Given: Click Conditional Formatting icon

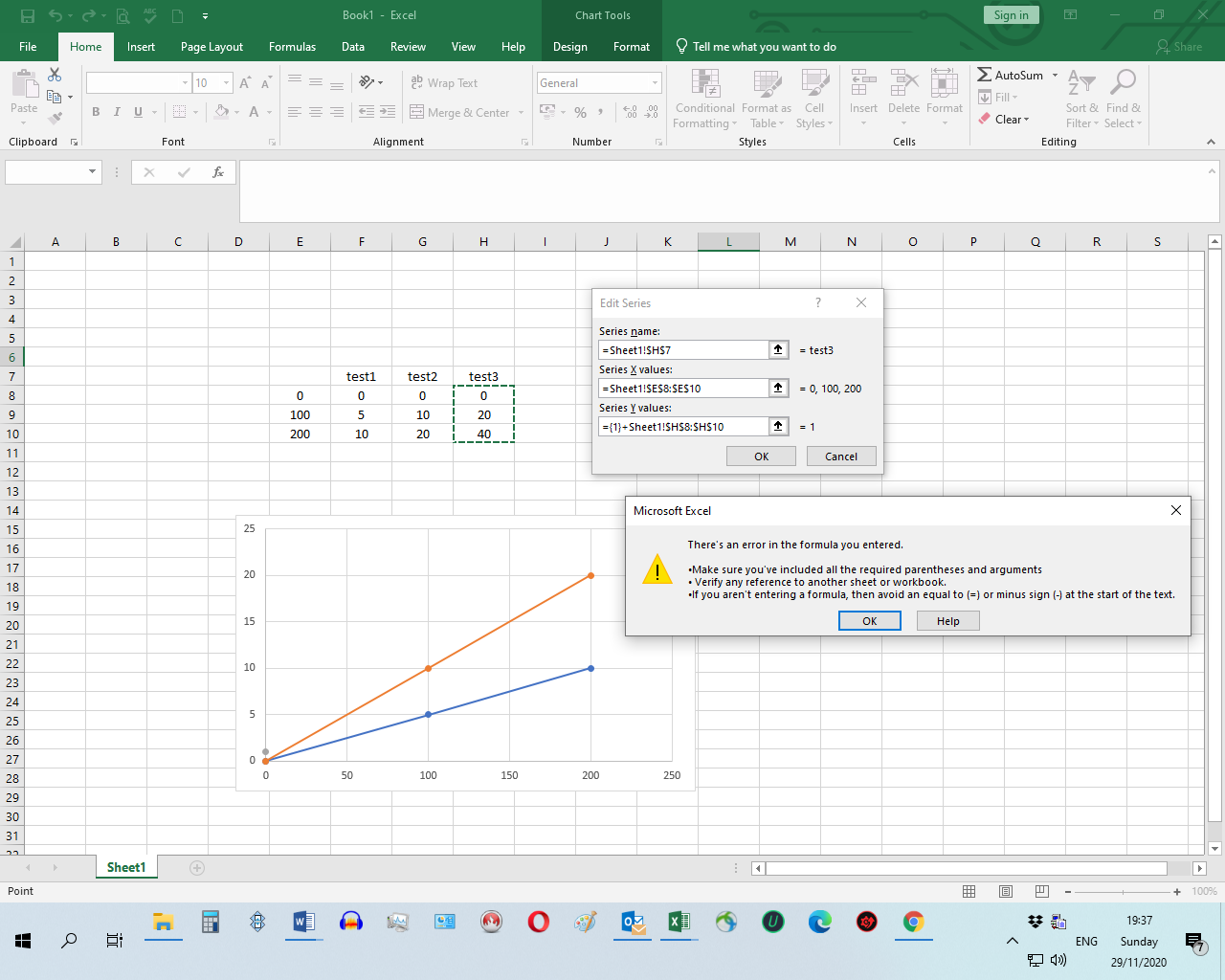Looking at the screenshot, I should point(705,84).
